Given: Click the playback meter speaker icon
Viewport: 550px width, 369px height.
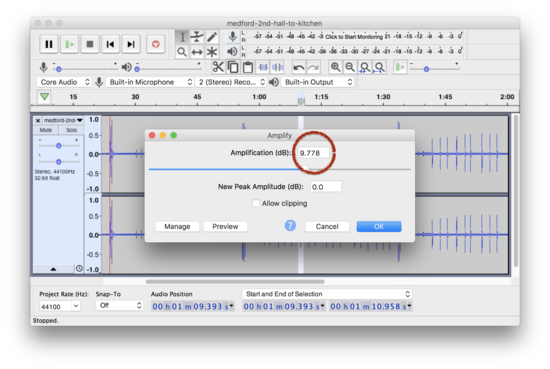Looking at the screenshot, I should 232,52.
